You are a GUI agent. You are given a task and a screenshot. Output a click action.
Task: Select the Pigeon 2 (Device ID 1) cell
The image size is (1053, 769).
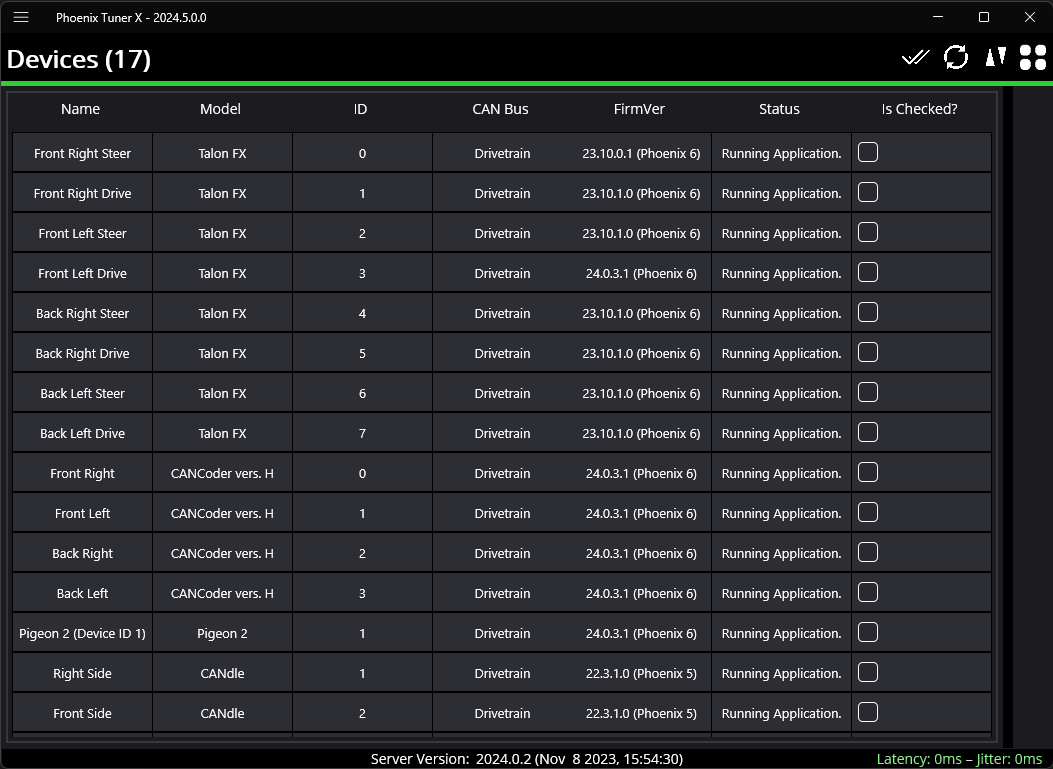pos(83,633)
